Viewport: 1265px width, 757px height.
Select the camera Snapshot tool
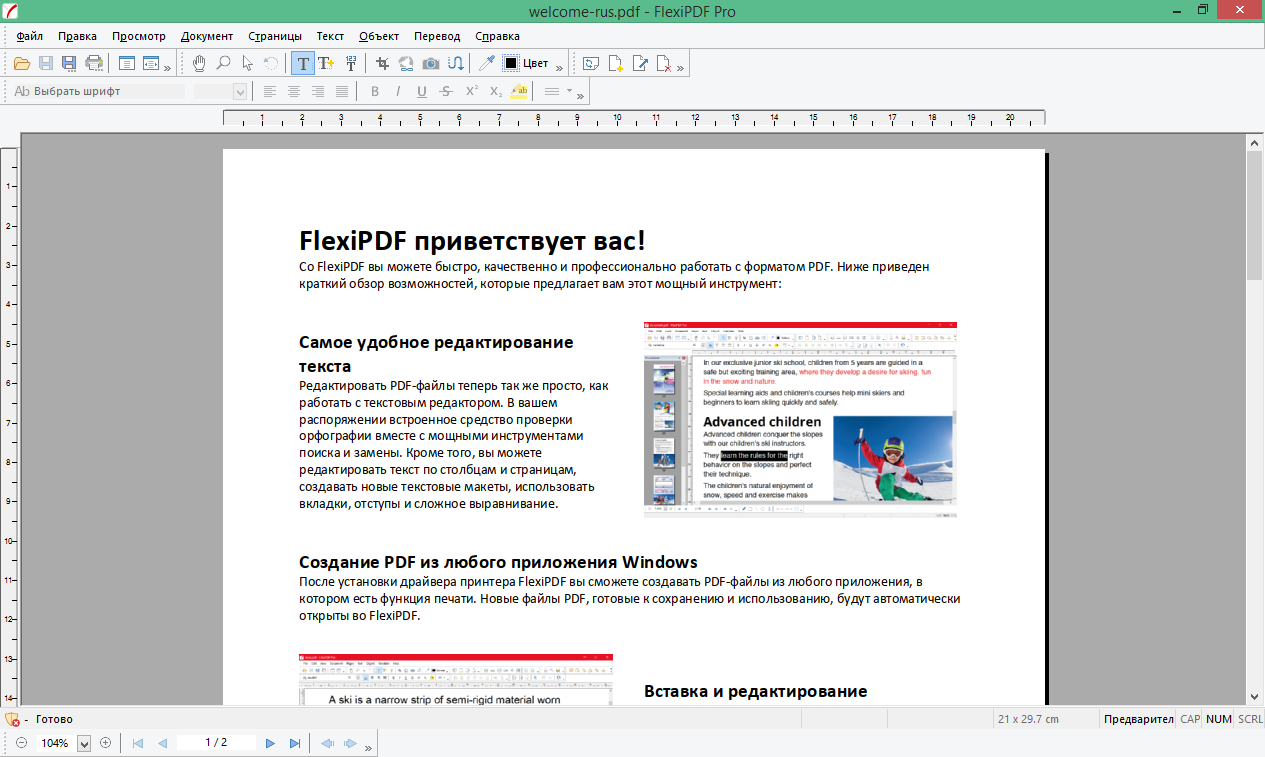click(431, 63)
